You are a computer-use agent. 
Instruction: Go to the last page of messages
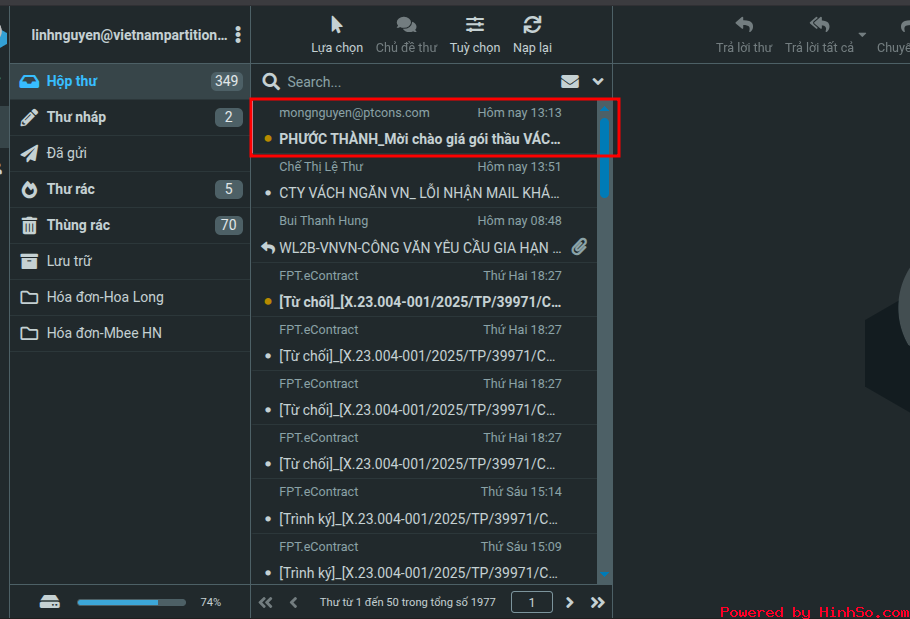pyautogui.click(x=598, y=602)
